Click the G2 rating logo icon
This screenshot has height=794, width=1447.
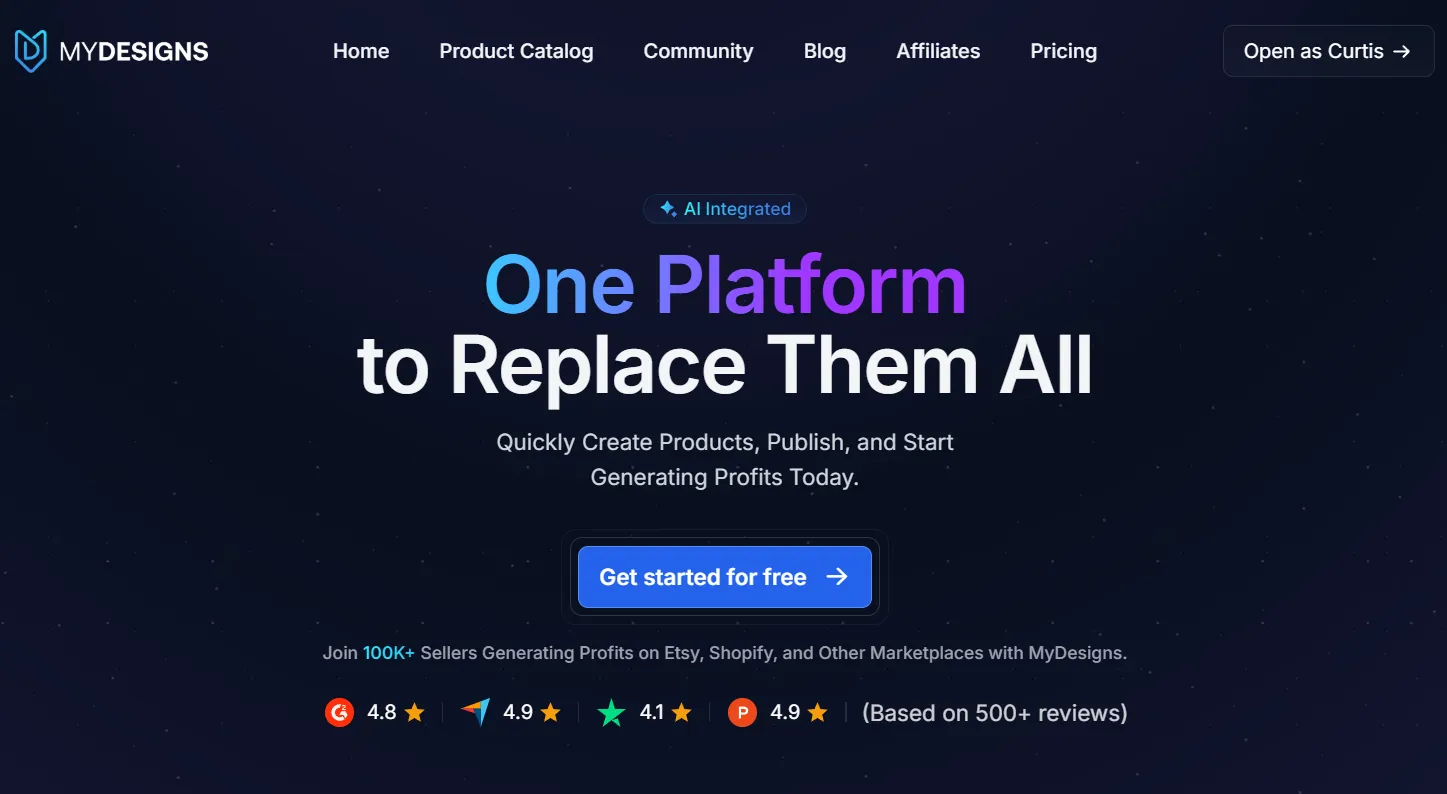(340, 713)
